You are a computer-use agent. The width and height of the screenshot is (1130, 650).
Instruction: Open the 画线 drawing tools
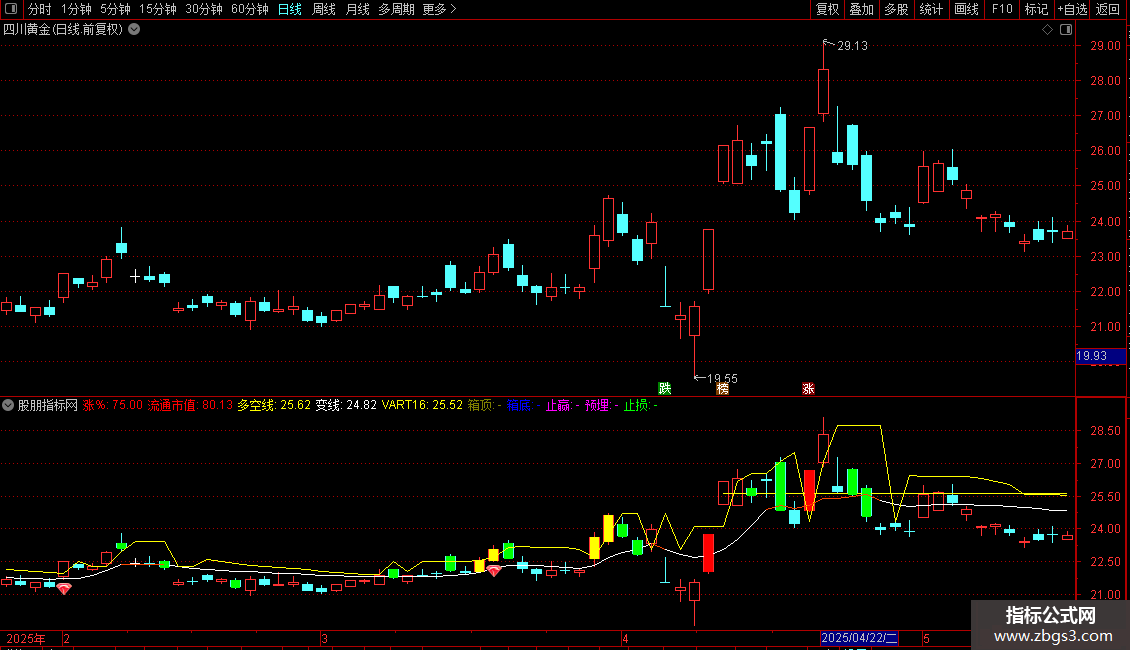[x=966, y=9]
